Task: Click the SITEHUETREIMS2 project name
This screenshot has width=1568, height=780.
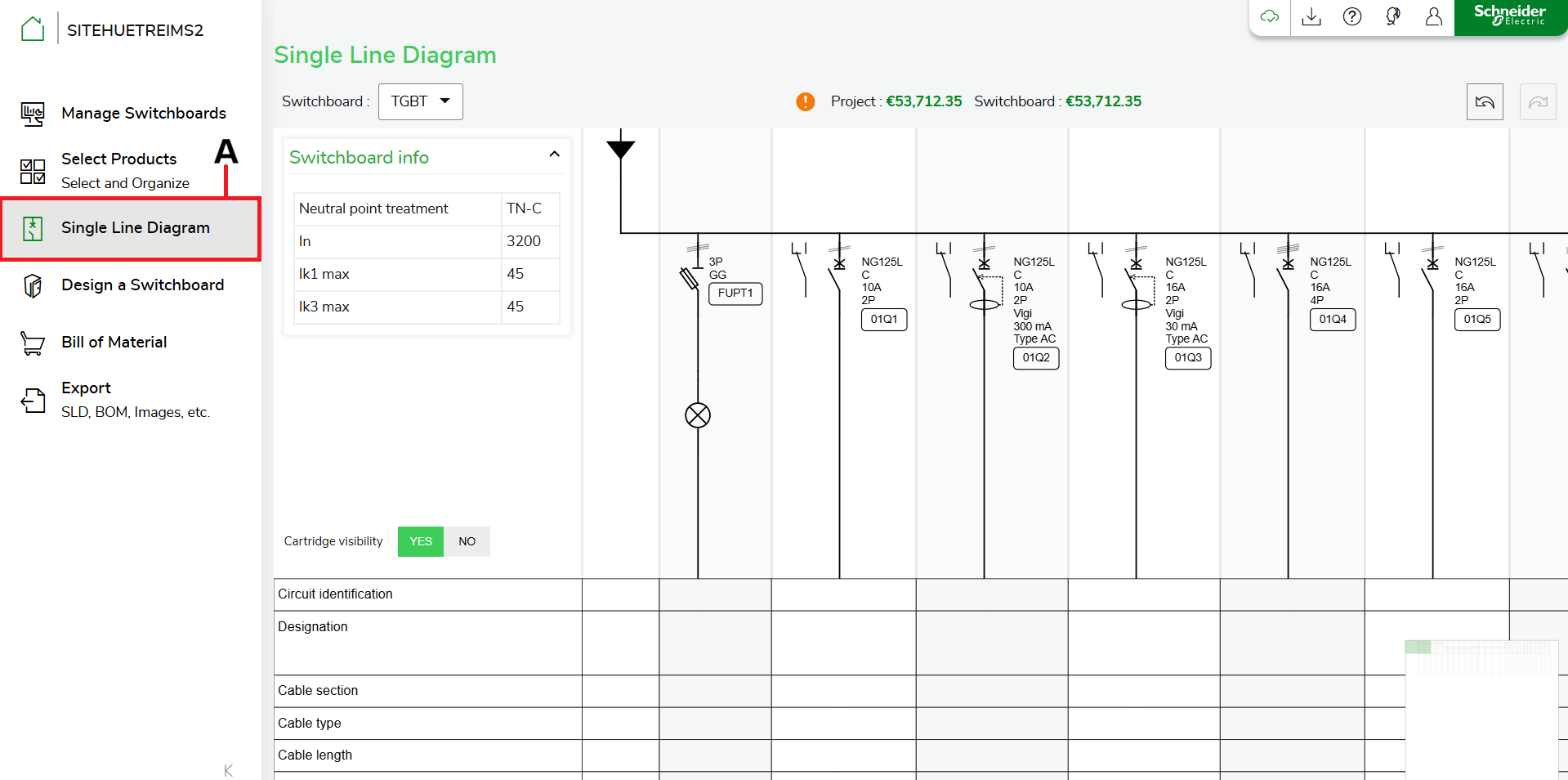Action: pyautogui.click(x=135, y=30)
